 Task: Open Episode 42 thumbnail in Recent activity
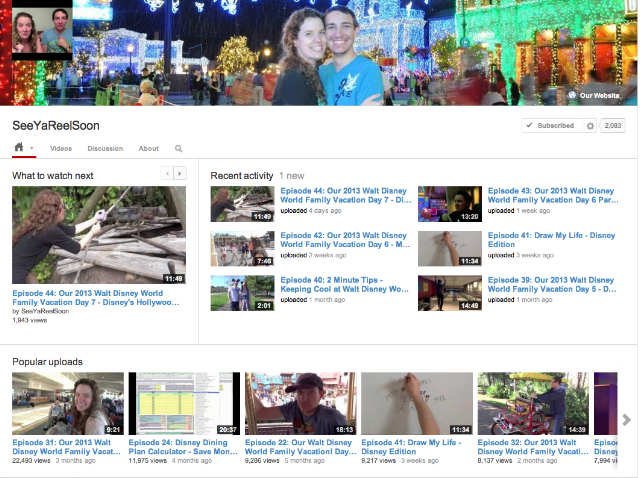(242, 249)
